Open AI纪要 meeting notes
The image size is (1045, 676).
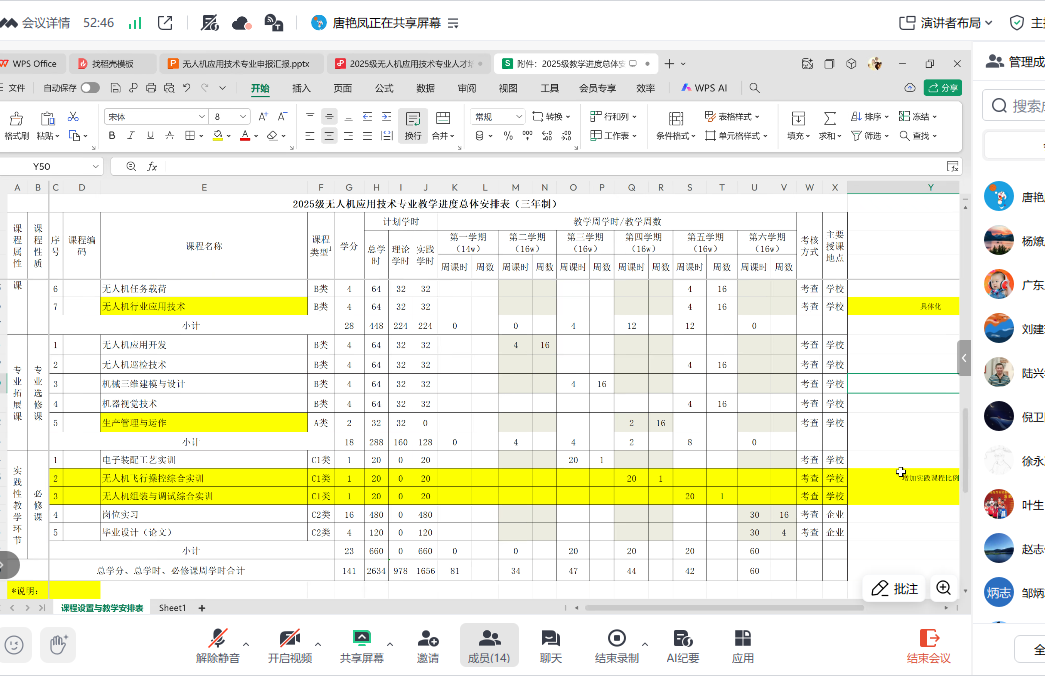point(683,645)
